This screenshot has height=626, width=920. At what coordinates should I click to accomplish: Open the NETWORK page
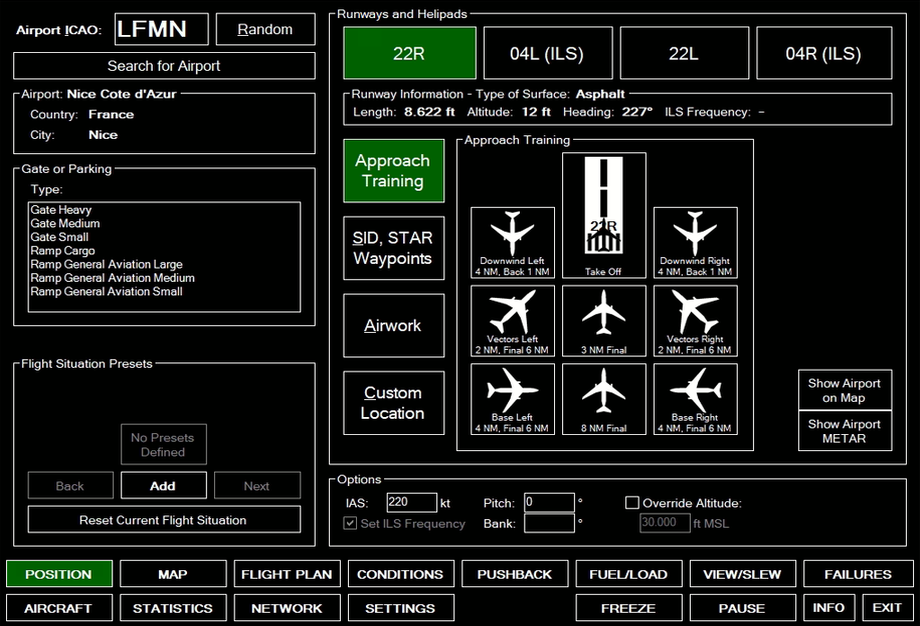click(287, 608)
